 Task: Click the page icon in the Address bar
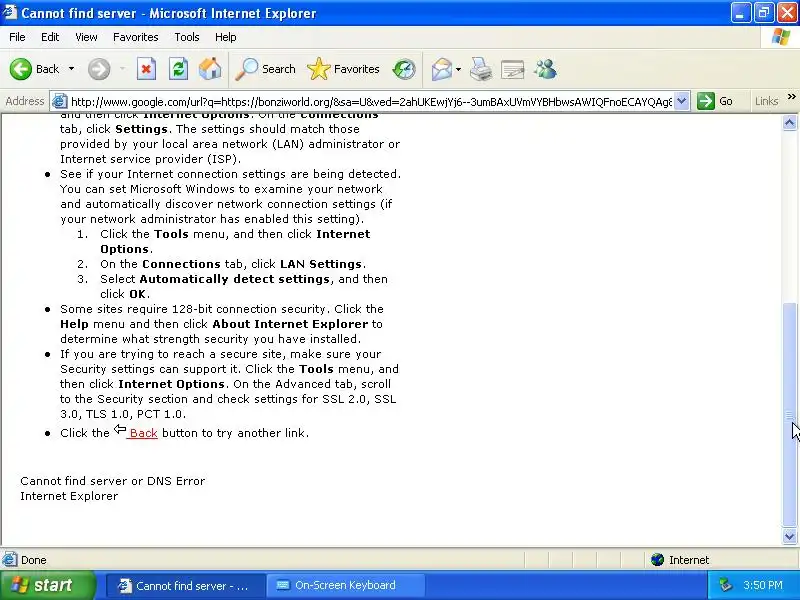60,101
